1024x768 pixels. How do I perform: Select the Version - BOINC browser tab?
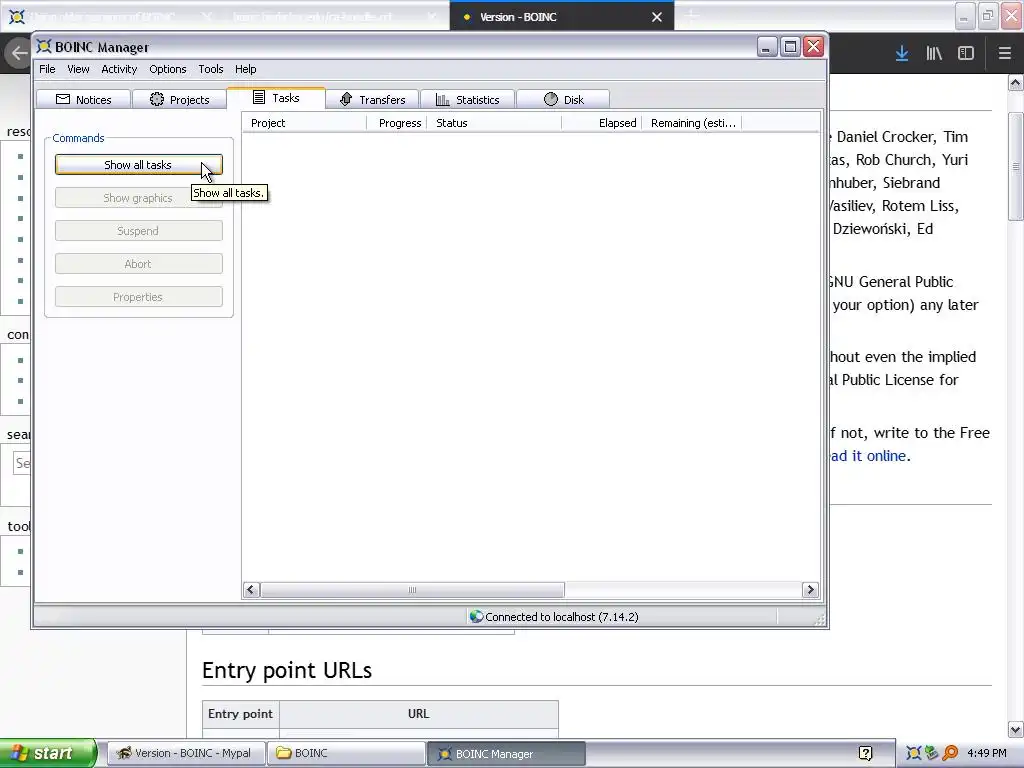562,16
